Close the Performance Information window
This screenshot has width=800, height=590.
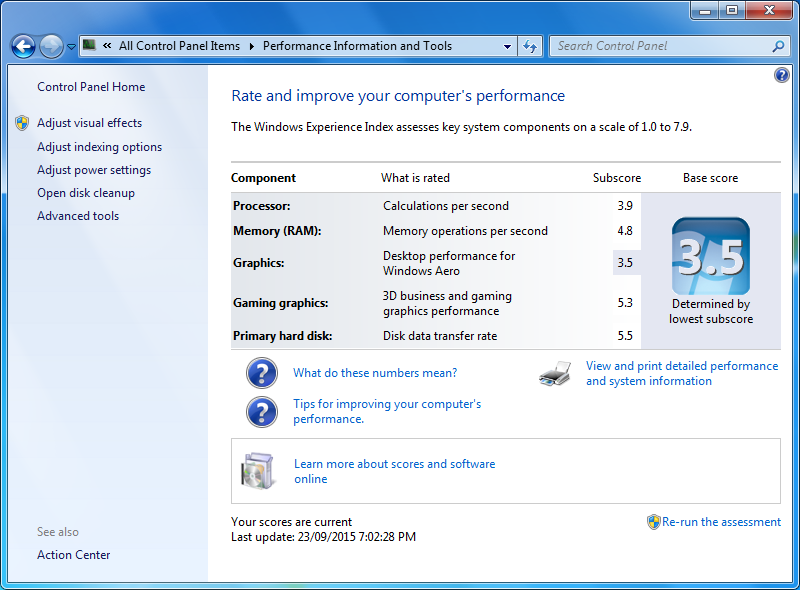click(769, 10)
